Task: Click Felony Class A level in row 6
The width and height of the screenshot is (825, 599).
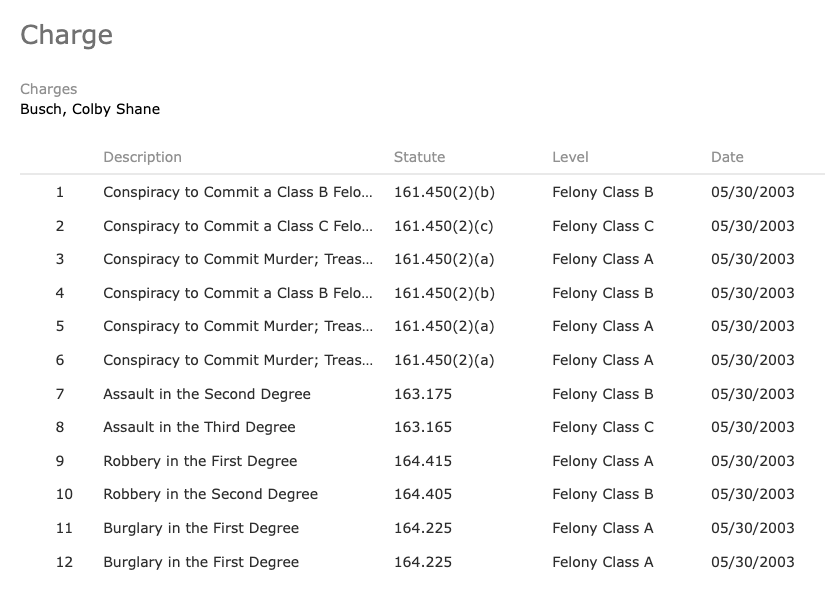Action: point(602,360)
